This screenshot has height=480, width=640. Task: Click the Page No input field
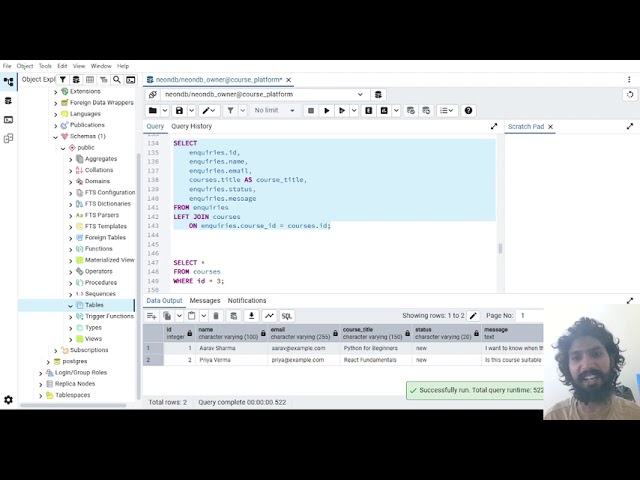530,316
